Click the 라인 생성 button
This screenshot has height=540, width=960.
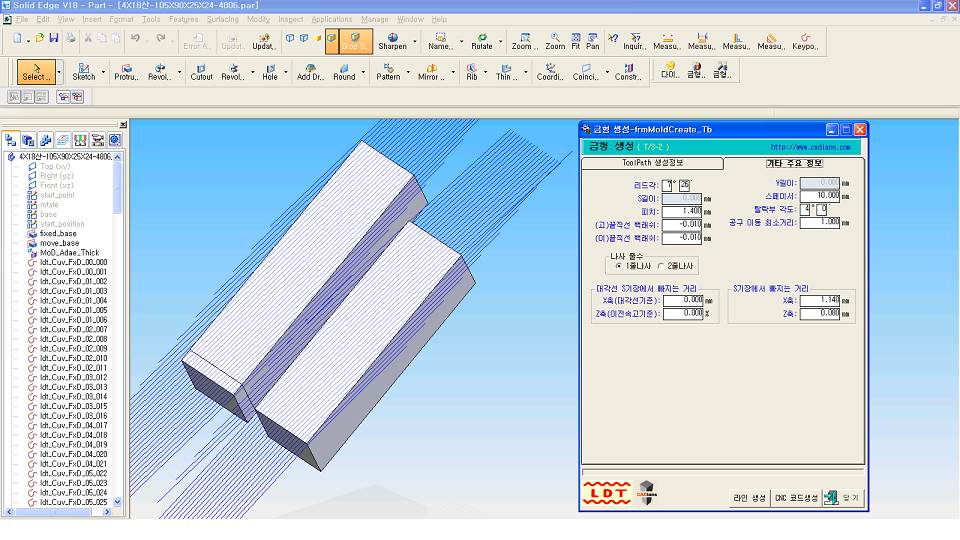point(749,498)
